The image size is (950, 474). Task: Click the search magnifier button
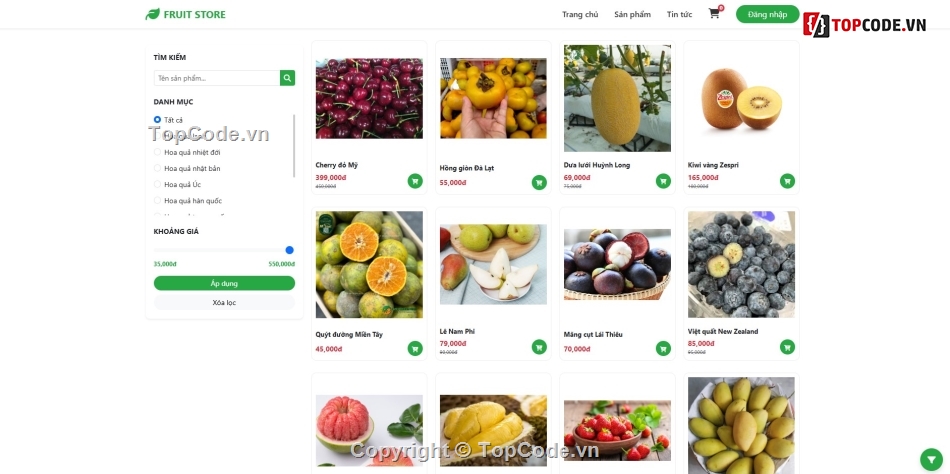288,78
